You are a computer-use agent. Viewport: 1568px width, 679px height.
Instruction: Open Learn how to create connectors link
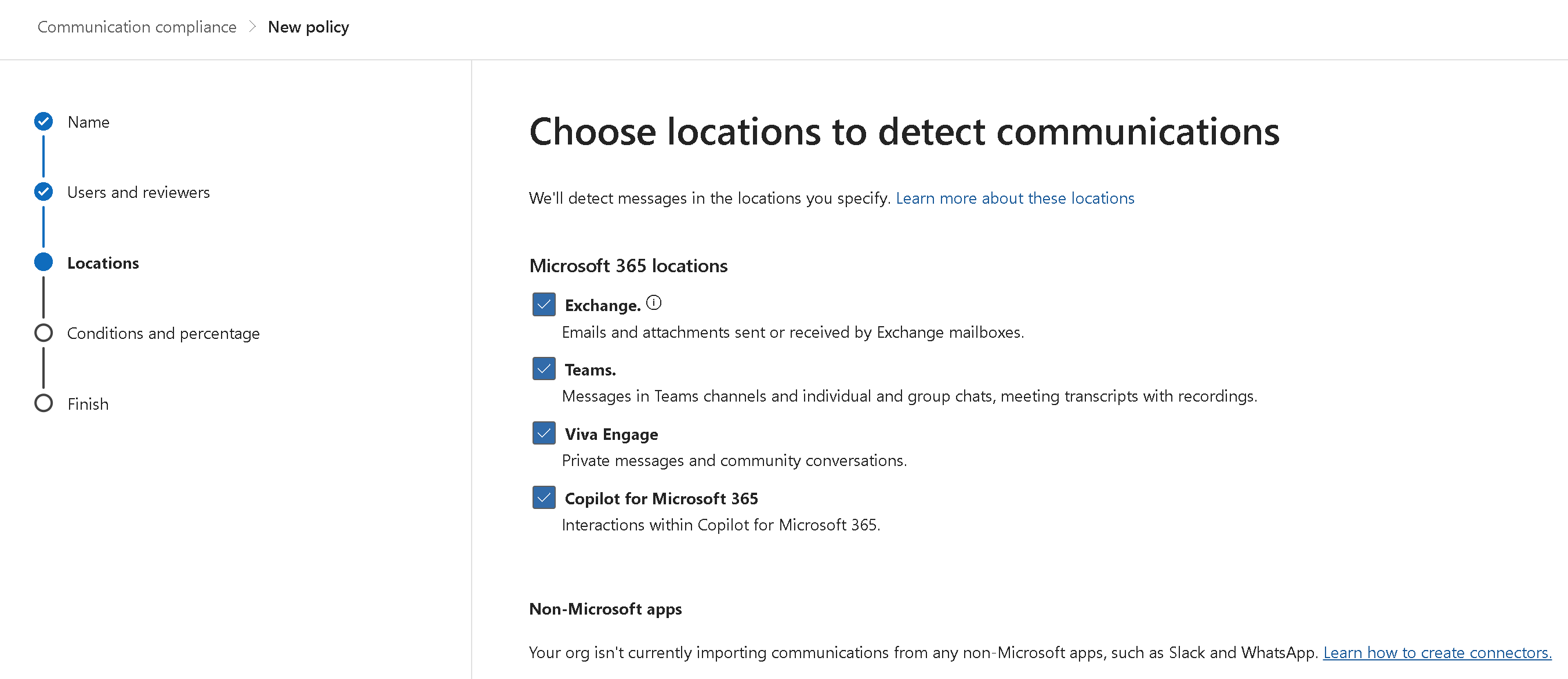(x=1436, y=653)
